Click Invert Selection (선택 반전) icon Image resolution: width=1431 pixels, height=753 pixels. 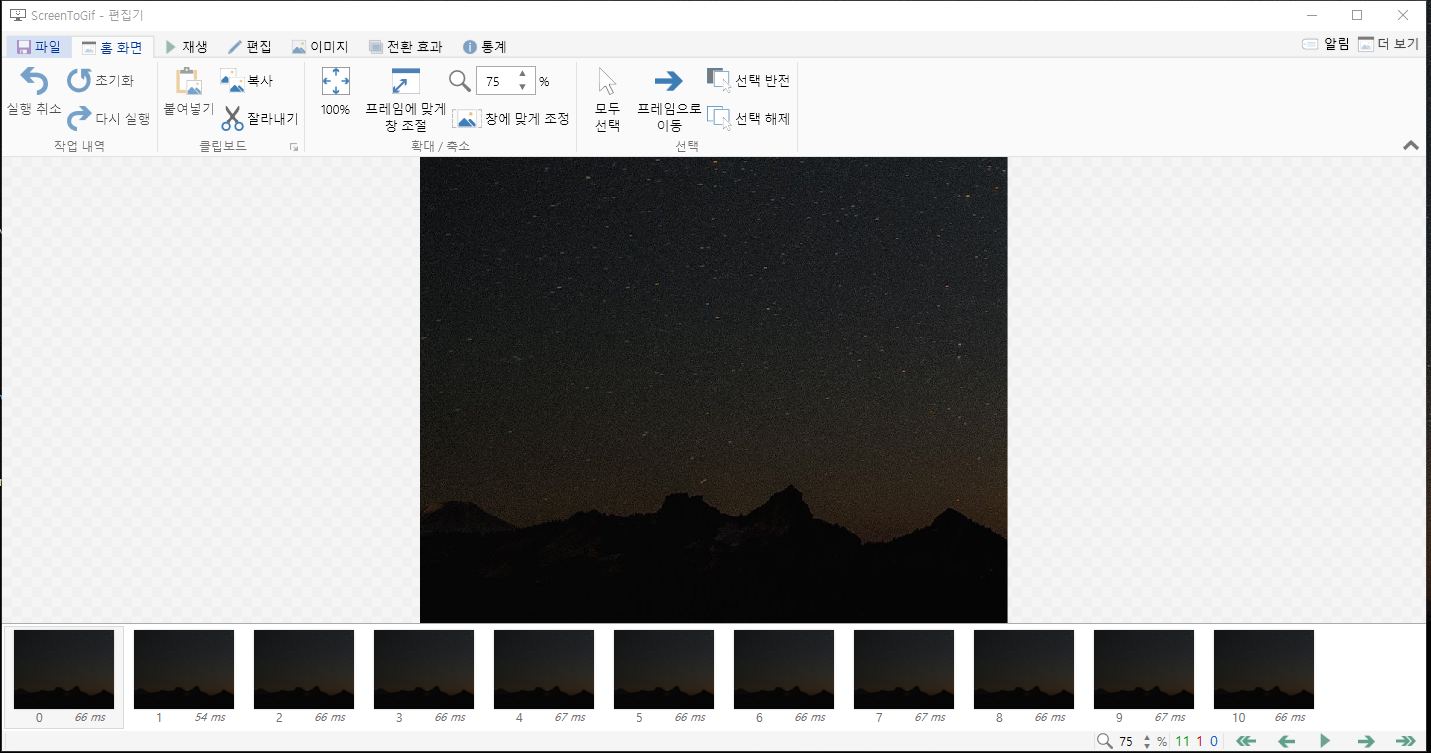[x=719, y=81]
